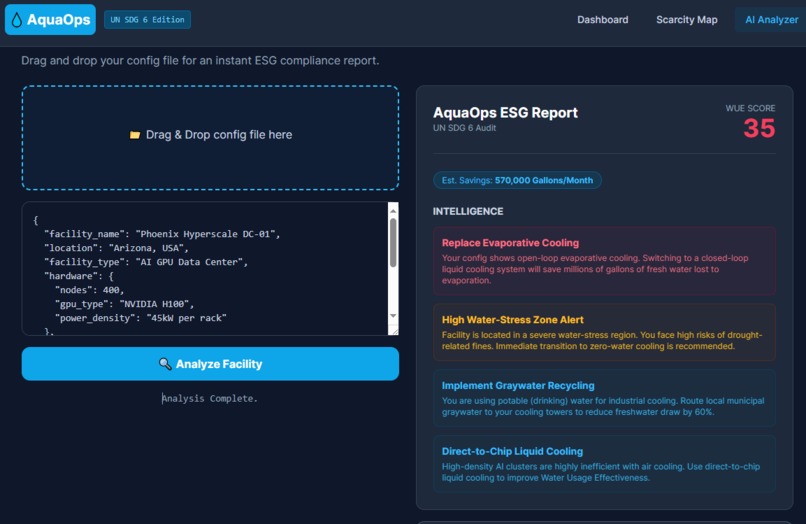
Task: Click the Analyze Facility button
Action: [x=210, y=364]
